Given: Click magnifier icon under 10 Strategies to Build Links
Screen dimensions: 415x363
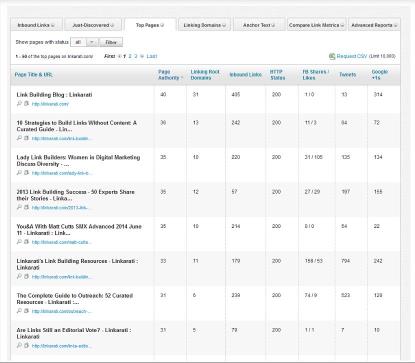Looking at the screenshot, I should pyautogui.click(x=19, y=138).
